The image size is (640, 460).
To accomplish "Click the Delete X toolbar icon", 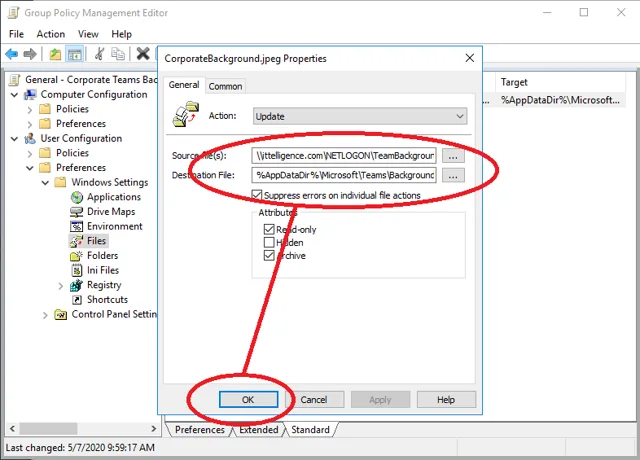I will pos(142,54).
